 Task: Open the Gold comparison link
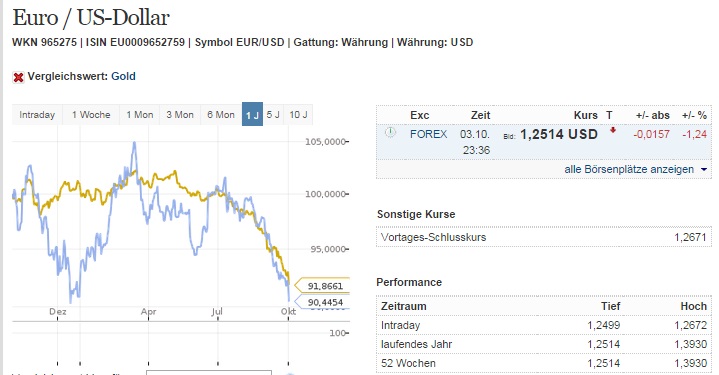click(123, 76)
